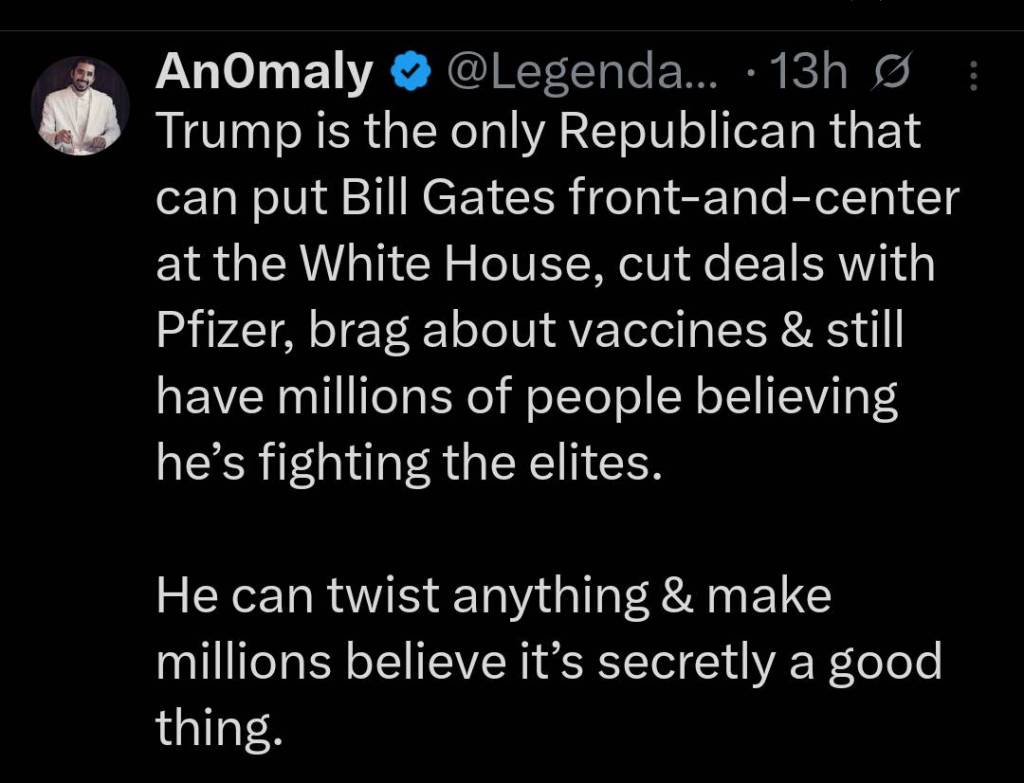Click the blue verified checkmark badge

coord(408,74)
